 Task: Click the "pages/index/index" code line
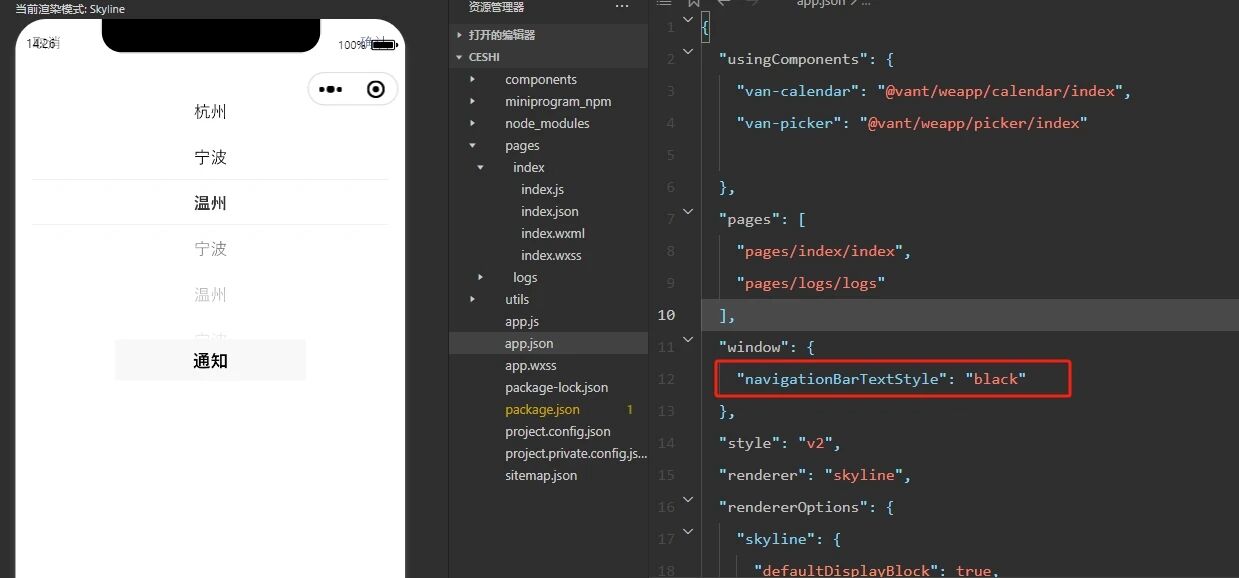pyautogui.click(x=824, y=251)
